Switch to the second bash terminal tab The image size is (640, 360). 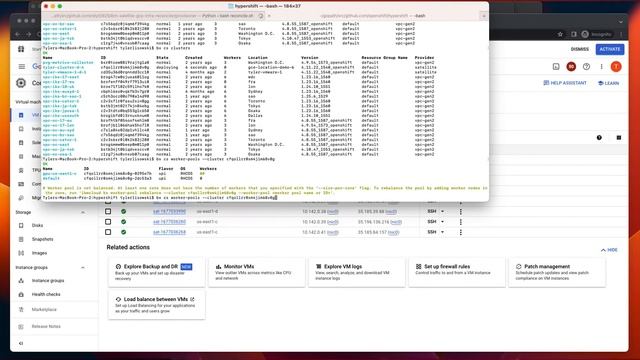pos(373,16)
